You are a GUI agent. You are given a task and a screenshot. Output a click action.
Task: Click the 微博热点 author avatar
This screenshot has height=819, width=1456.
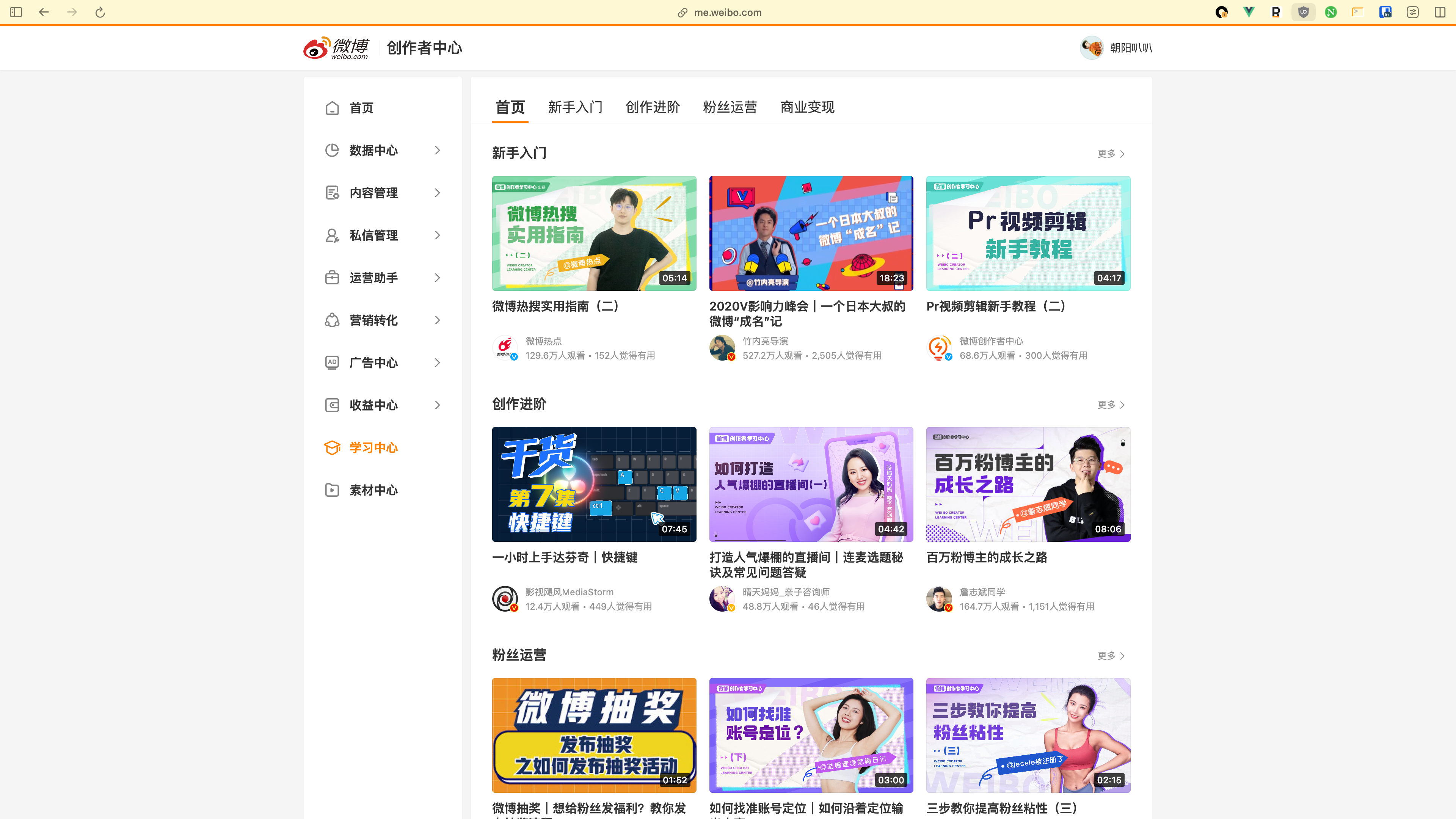tap(505, 348)
